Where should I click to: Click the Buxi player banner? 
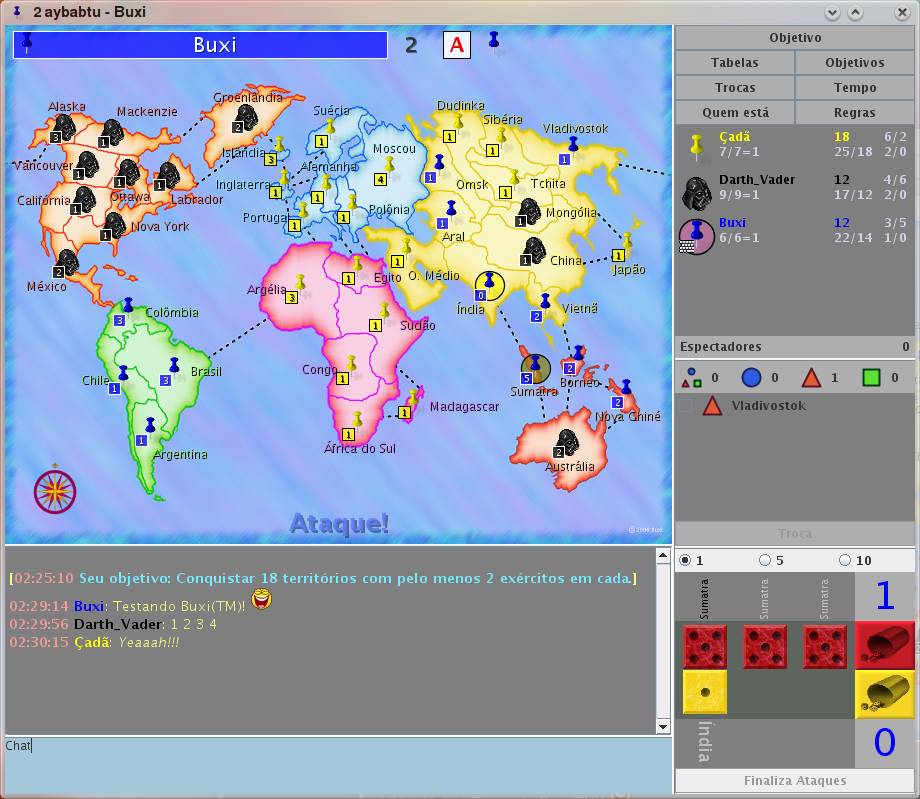pyautogui.click(x=200, y=45)
